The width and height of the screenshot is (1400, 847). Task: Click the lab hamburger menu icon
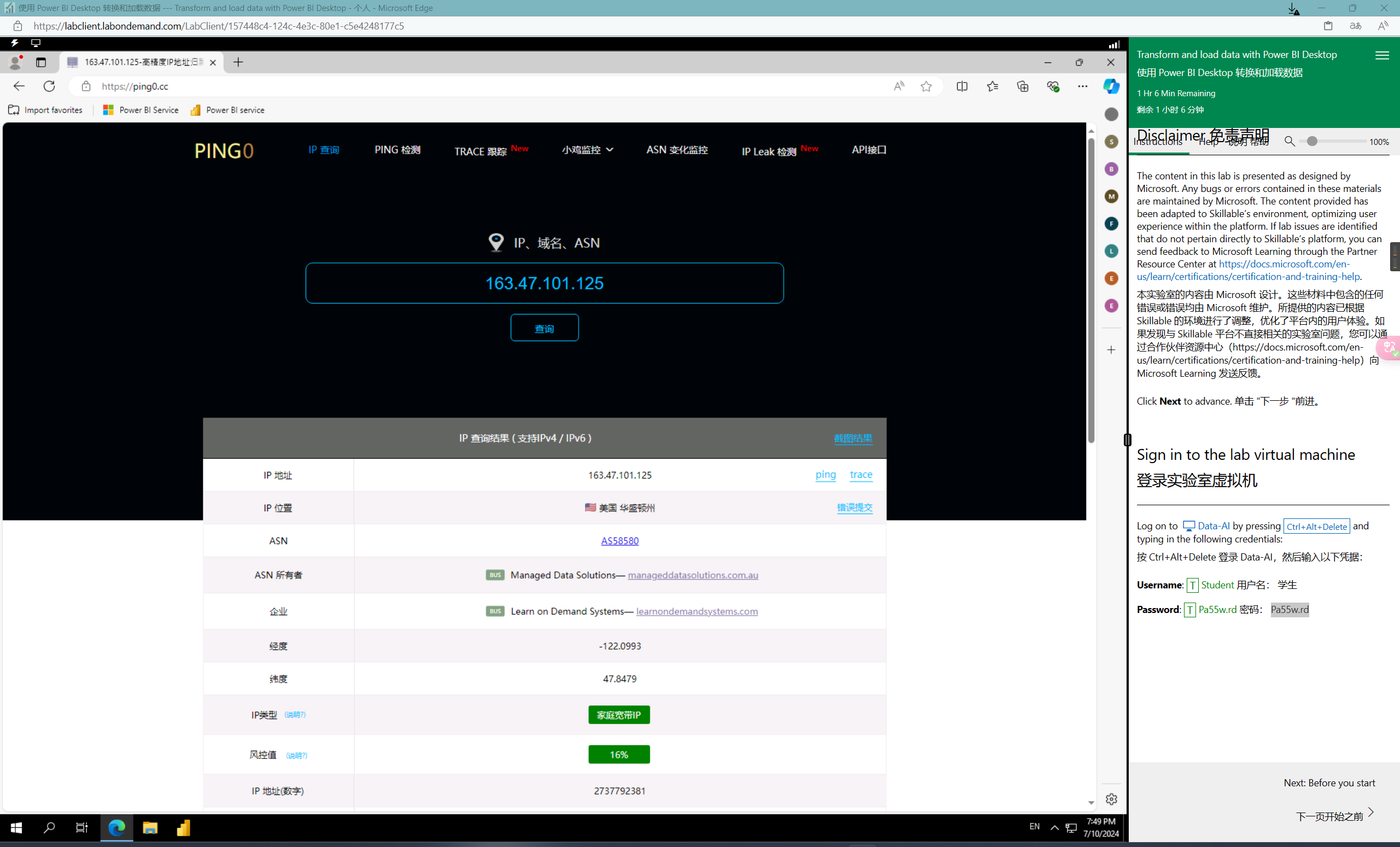click(x=1382, y=55)
